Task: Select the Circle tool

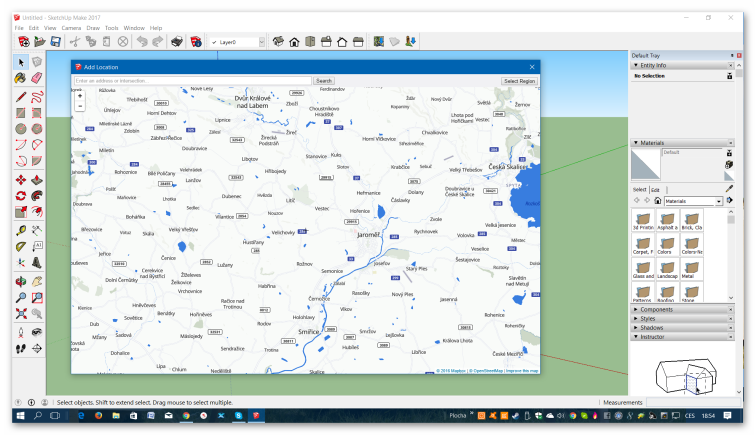Action: pyautogui.click(x=21, y=129)
